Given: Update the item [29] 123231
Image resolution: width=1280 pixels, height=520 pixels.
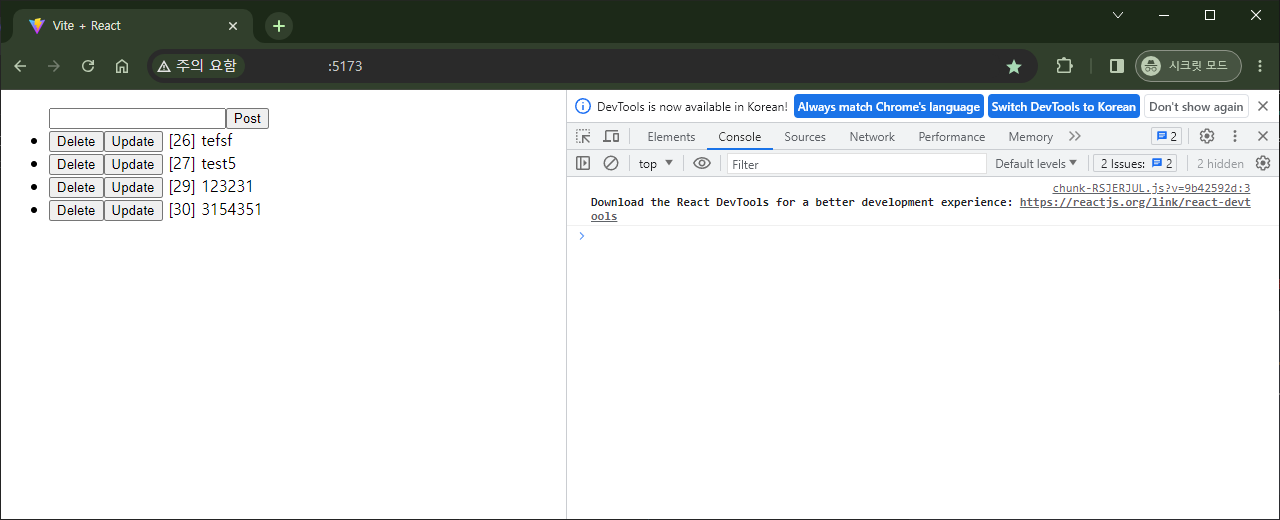Looking at the screenshot, I should [133, 187].
